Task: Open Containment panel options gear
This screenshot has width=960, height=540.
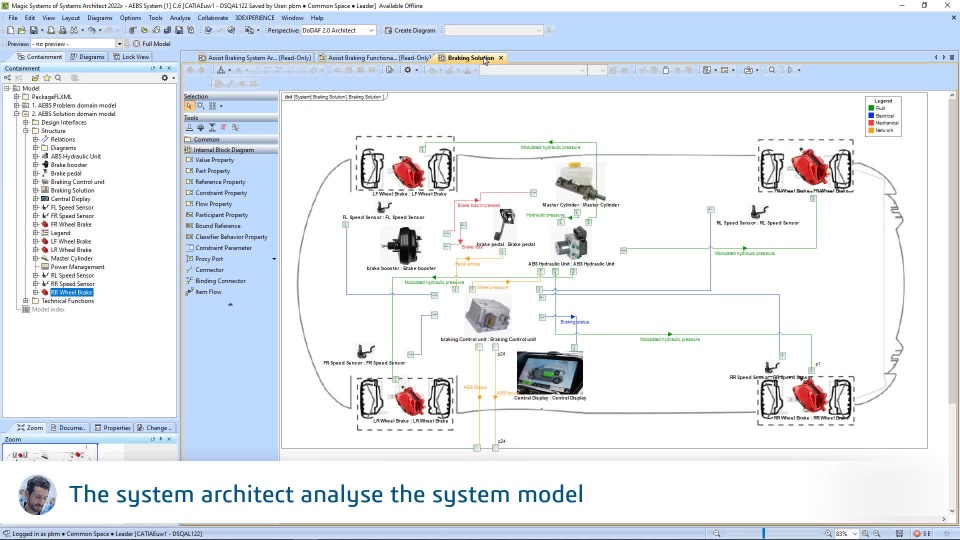Action: click(164, 78)
